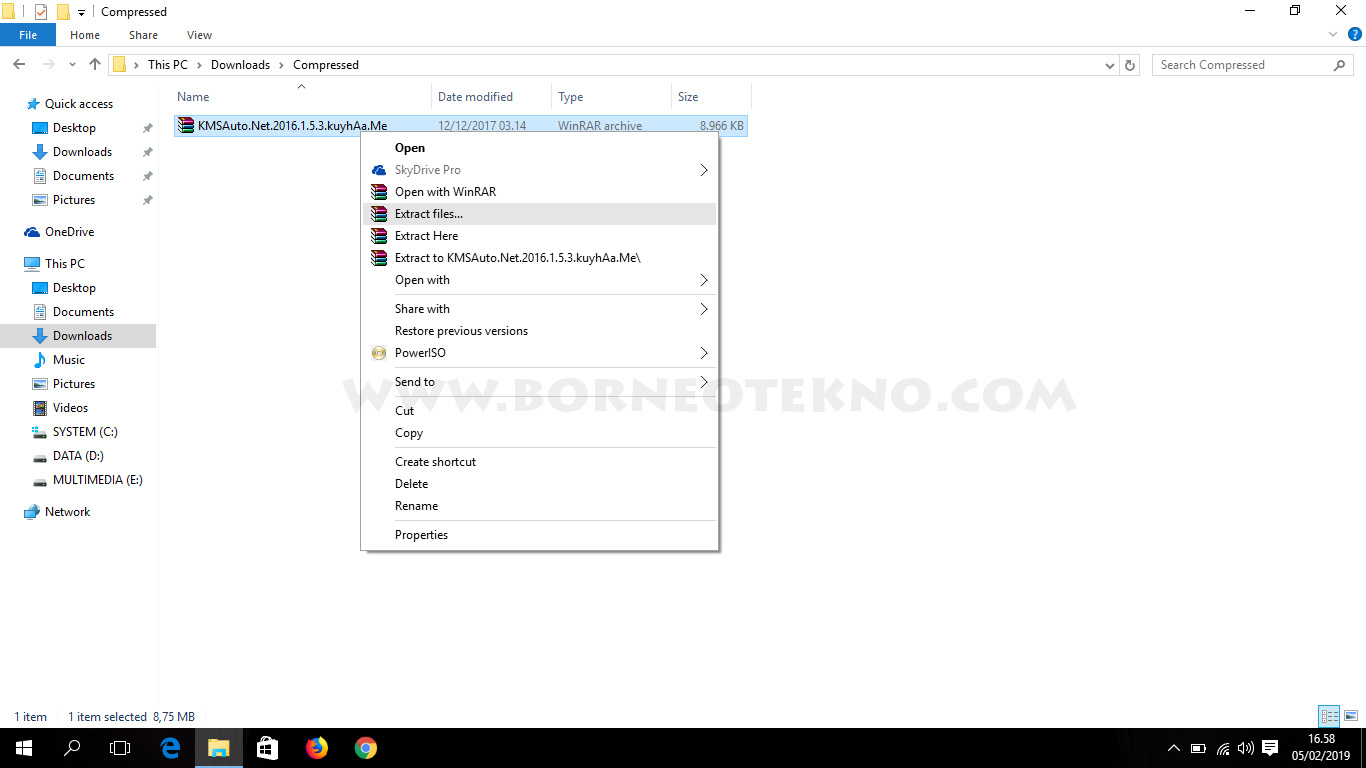The width and height of the screenshot is (1366, 768).
Task: Click the Help question mark icon
Action: pyautogui.click(x=1356, y=33)
